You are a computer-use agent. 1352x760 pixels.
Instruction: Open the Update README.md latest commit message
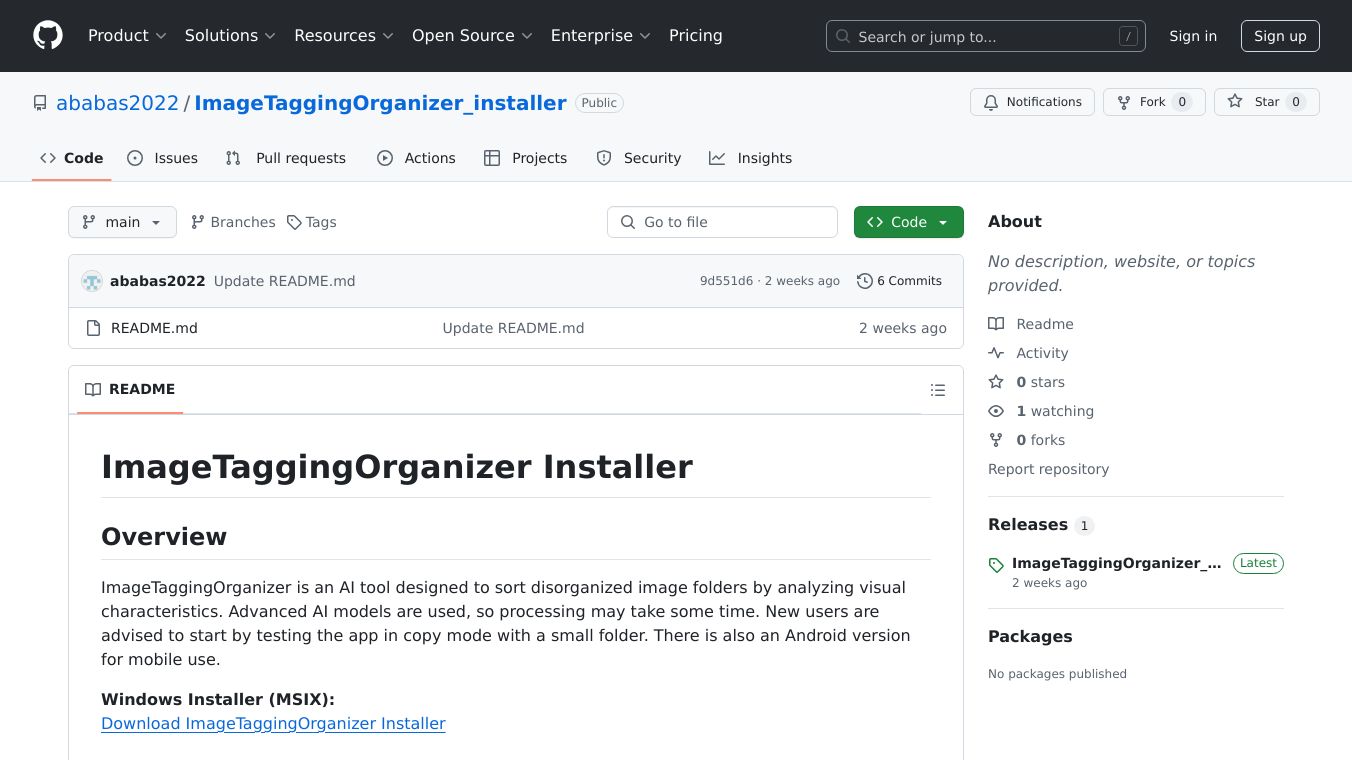click(285, 281)
